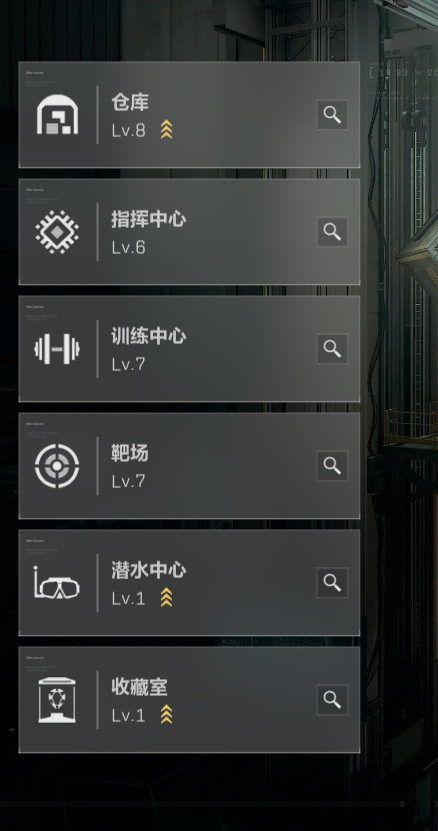Click the diving mask icon for 潜水中心
This screenshot has height=831, width=438.
57,583
